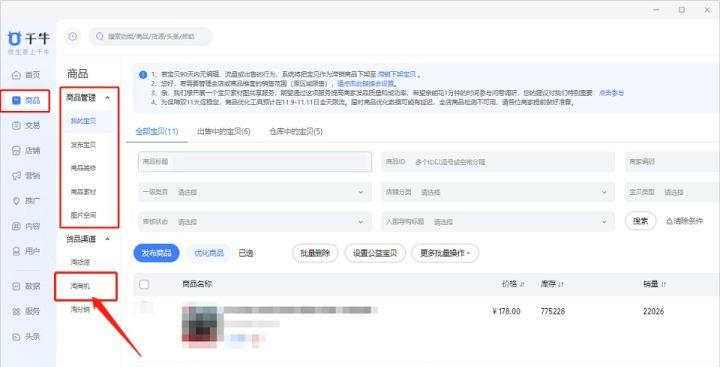The image size is (720, 367).
Task: Open 推广 promotion in the sidebar
Action: click(x=26, y=201)
